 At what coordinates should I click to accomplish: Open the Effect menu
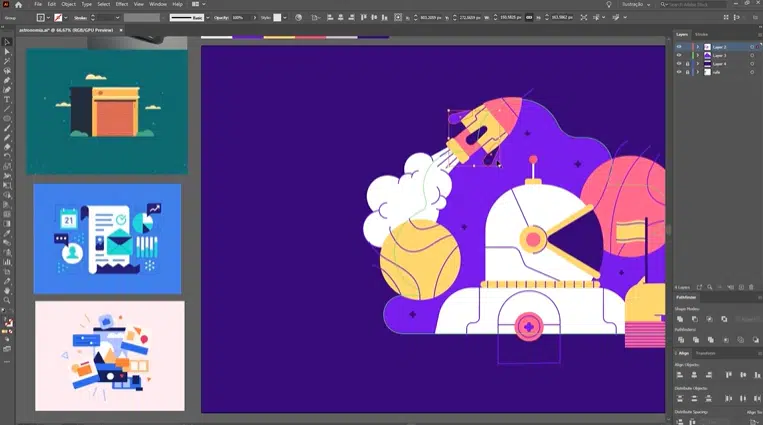coord(121,5)
